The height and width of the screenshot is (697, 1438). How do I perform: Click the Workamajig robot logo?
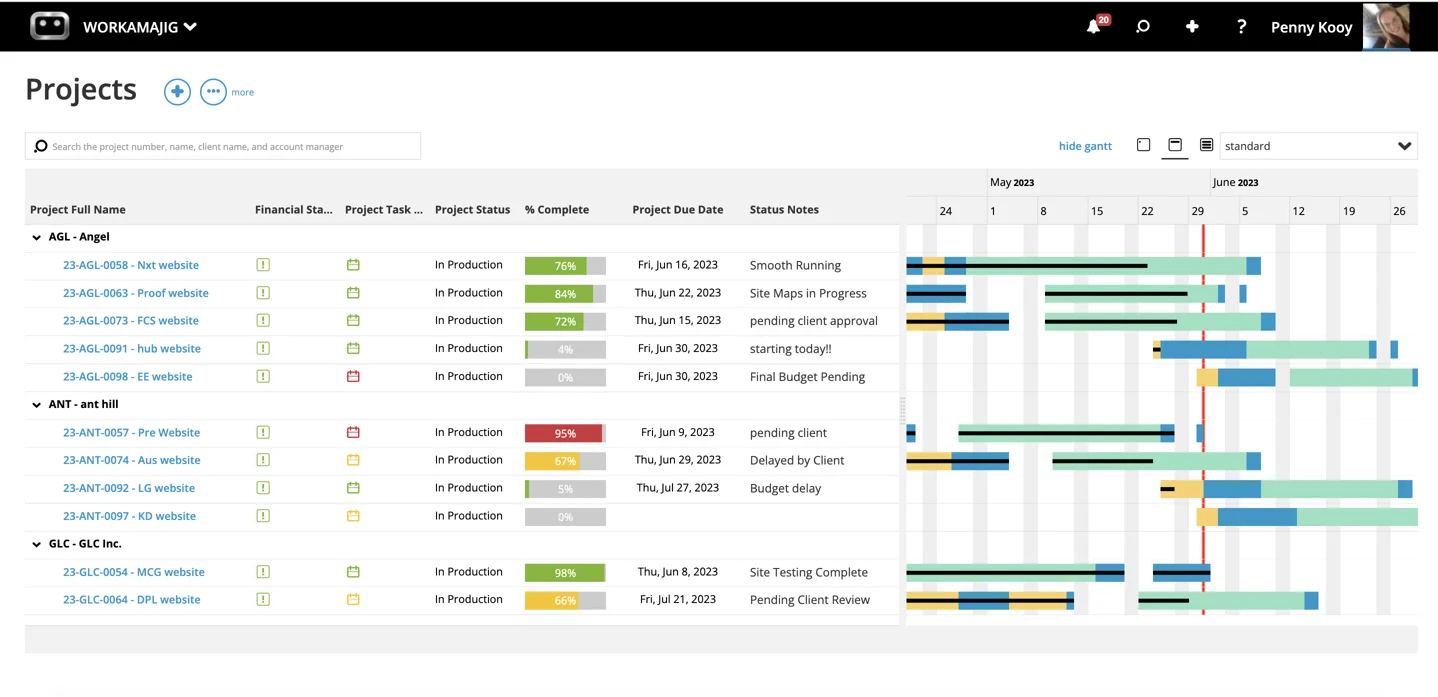(x=50, y=26)
